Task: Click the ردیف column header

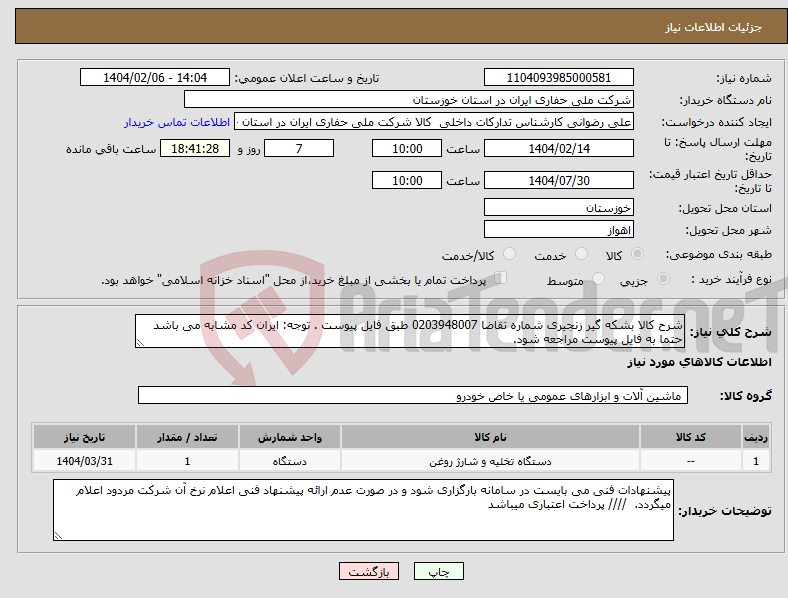Action: pyautogui.click(x=756, y=437)
